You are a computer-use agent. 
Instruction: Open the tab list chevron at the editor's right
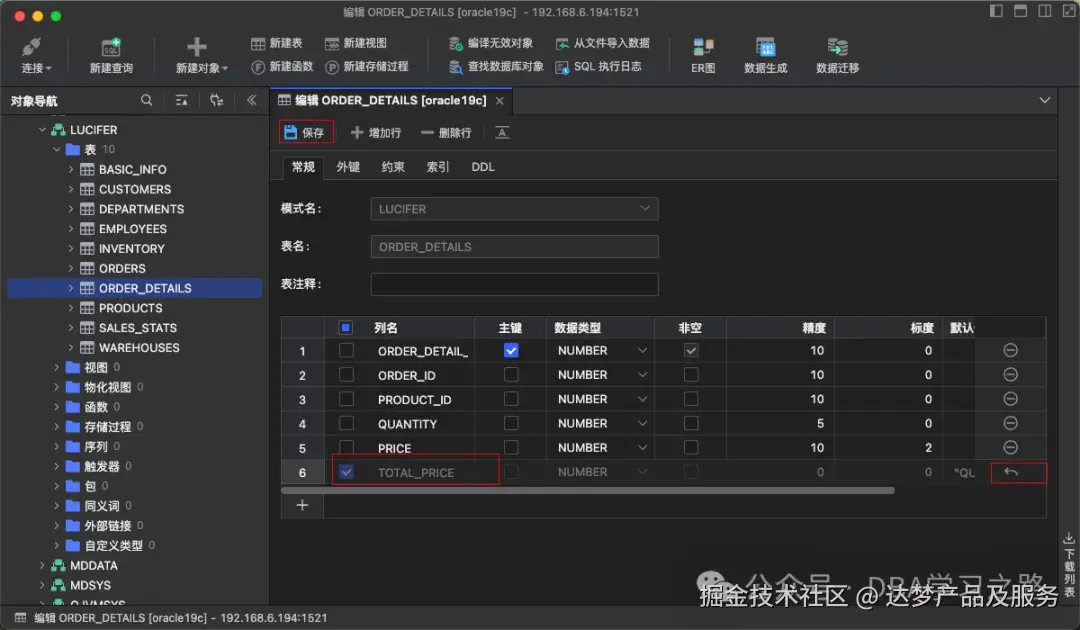[1045, 101]
